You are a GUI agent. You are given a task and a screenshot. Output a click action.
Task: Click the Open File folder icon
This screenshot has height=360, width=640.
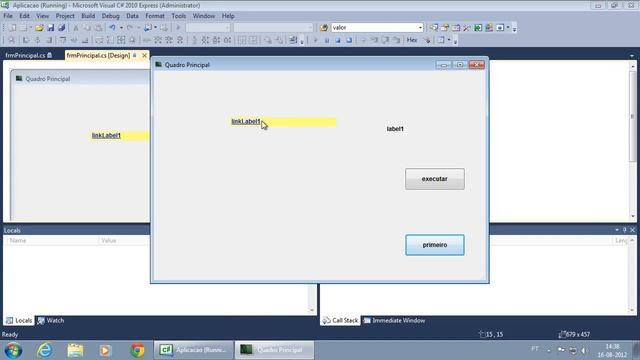coord(39,28)
